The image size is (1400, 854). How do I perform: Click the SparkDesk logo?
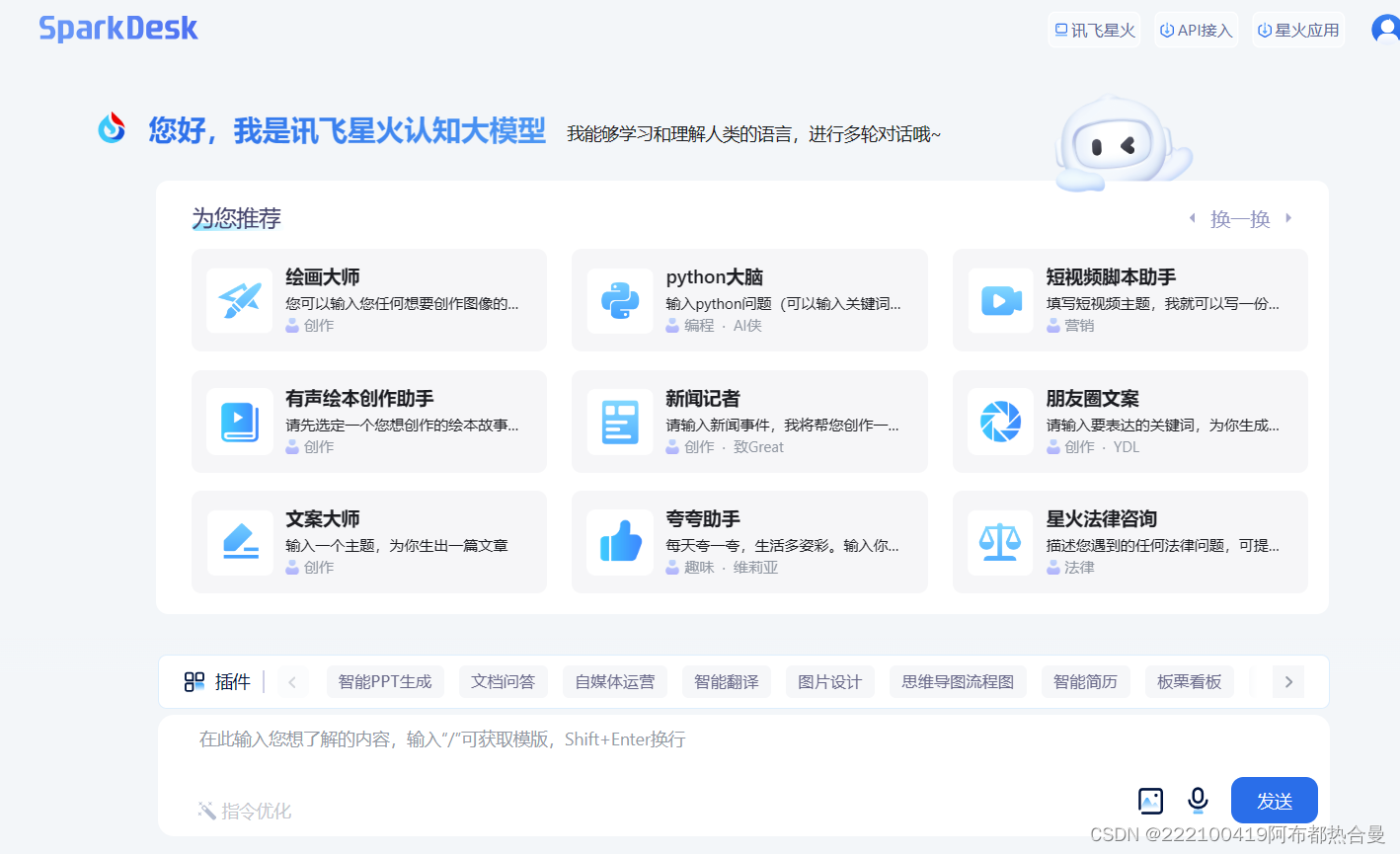click(x=118, y=29)
